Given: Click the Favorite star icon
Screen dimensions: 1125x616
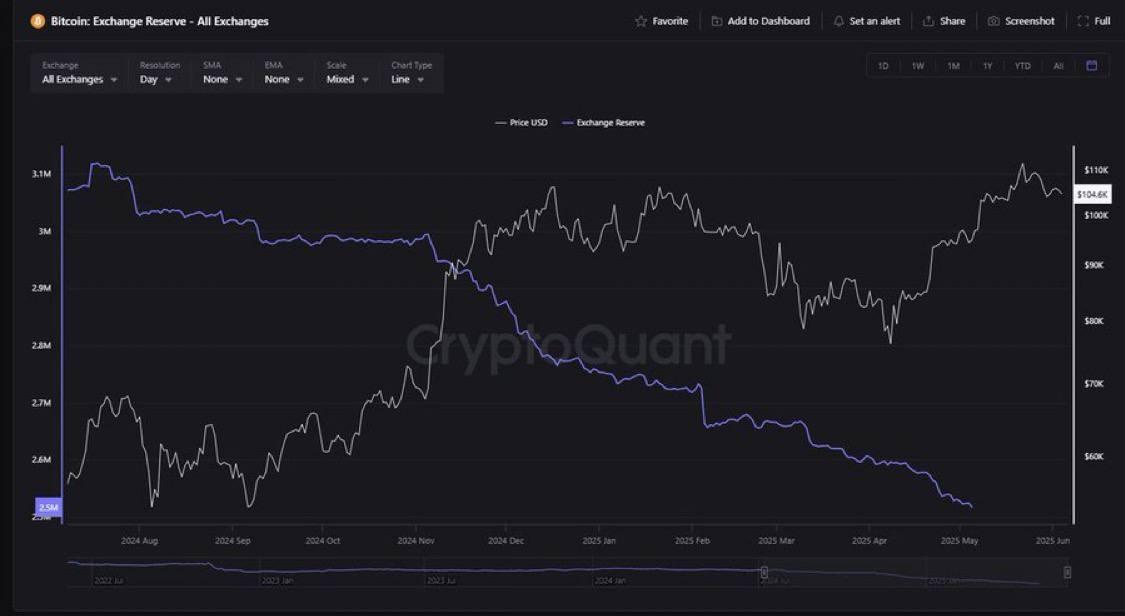Looking at the screenshot, I should (x=641, y=21).
